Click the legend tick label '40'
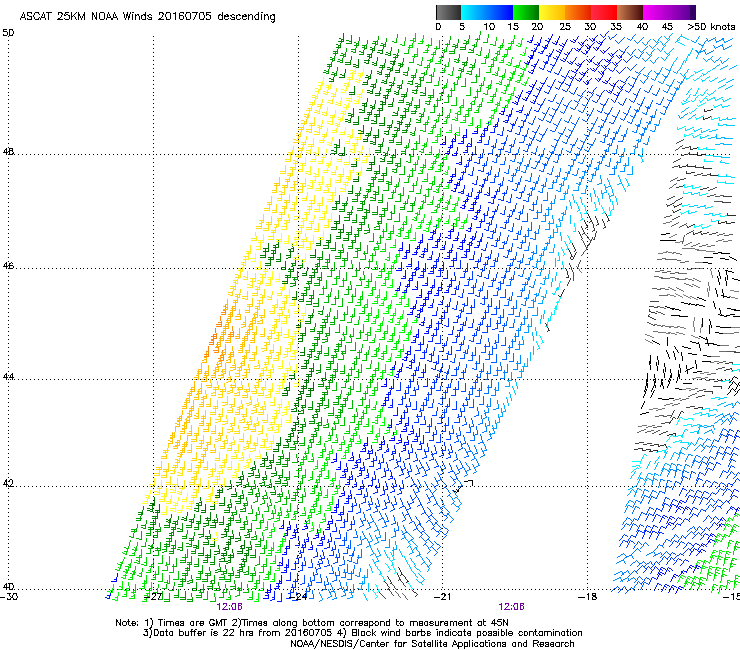 click(642, 27)
